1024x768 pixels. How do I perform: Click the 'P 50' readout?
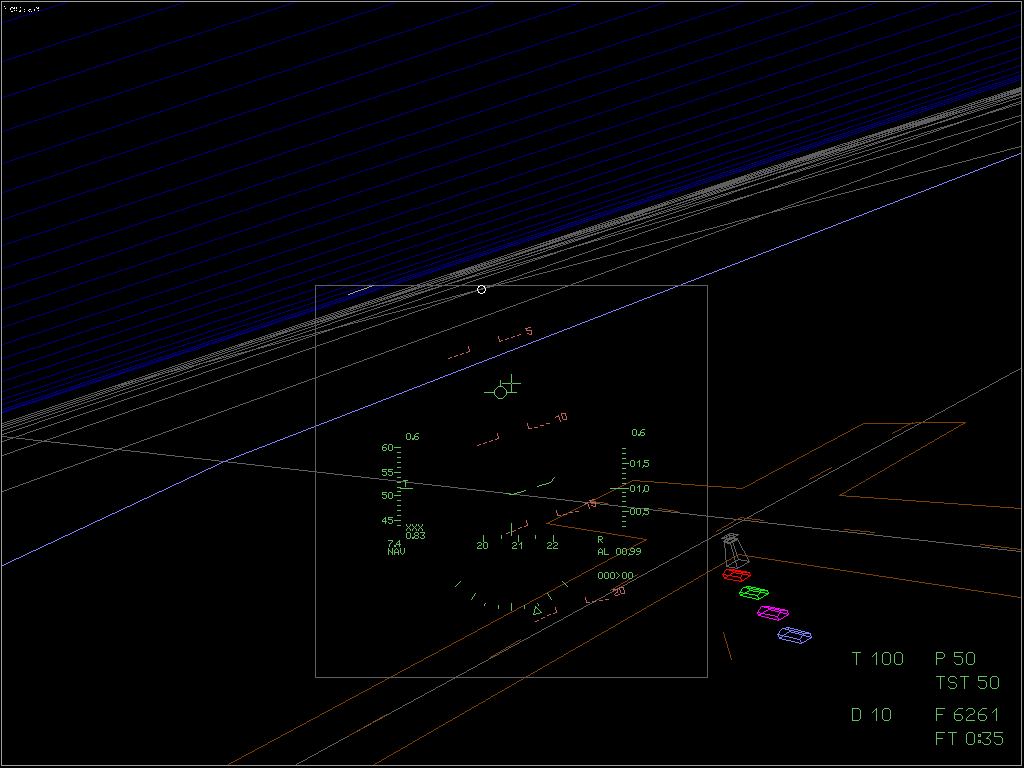[955, 658]
